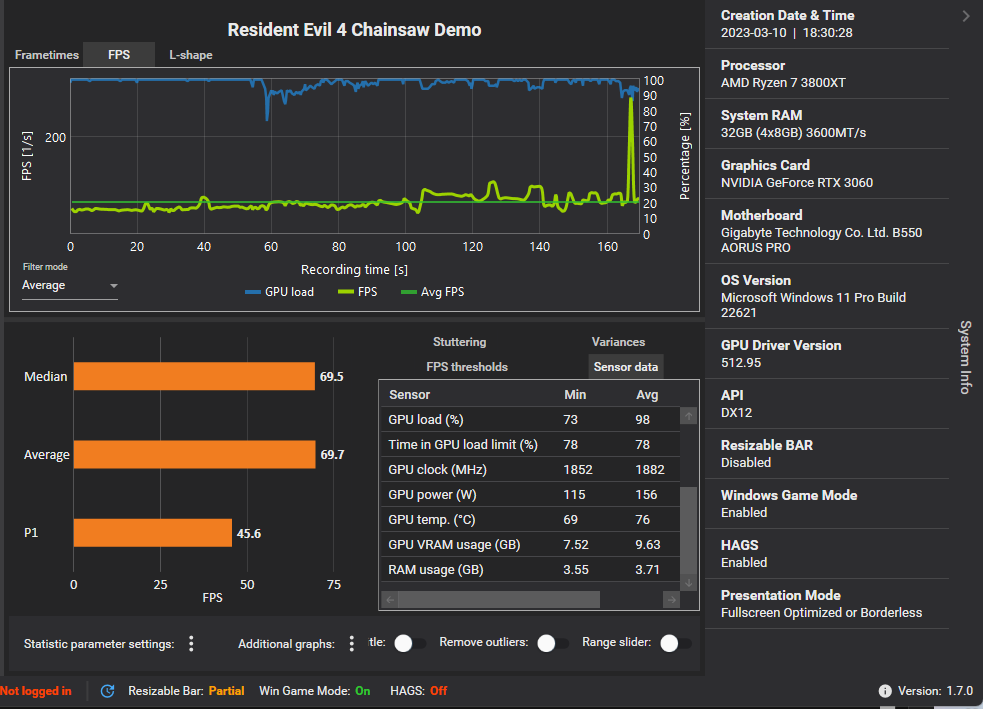Click the P1 orange bar
This screenshot has width=983, height=709.
[x=153, y=533]
